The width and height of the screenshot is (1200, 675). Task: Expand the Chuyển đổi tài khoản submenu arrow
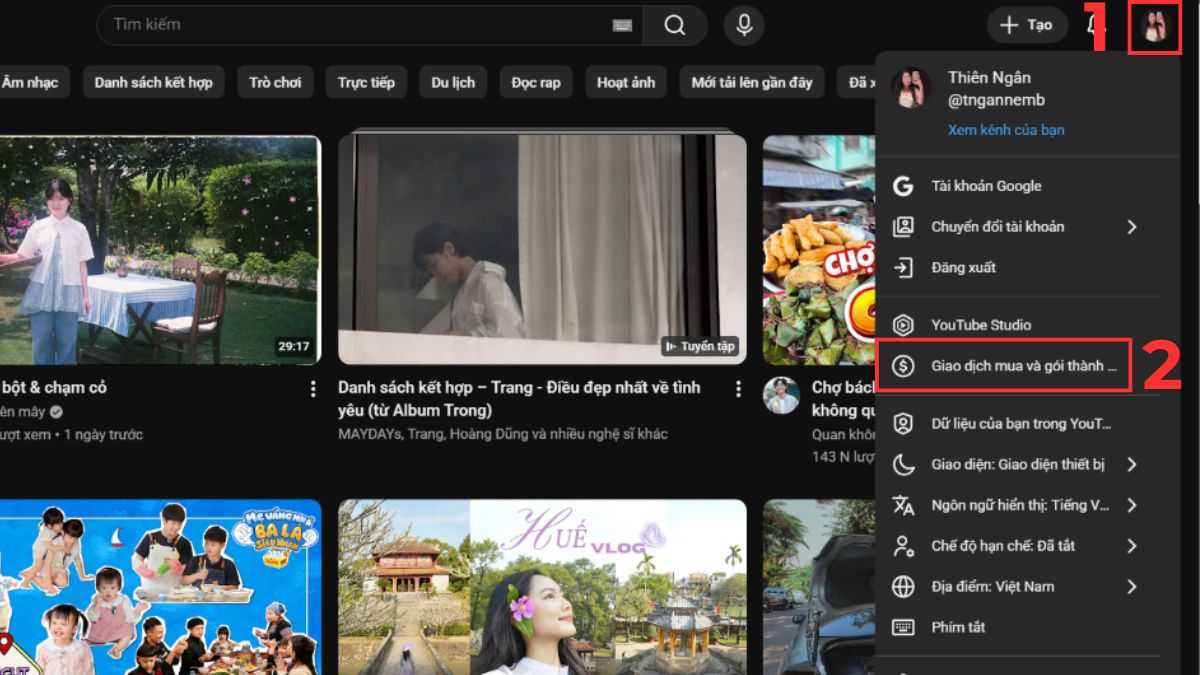pos(1132,227)
